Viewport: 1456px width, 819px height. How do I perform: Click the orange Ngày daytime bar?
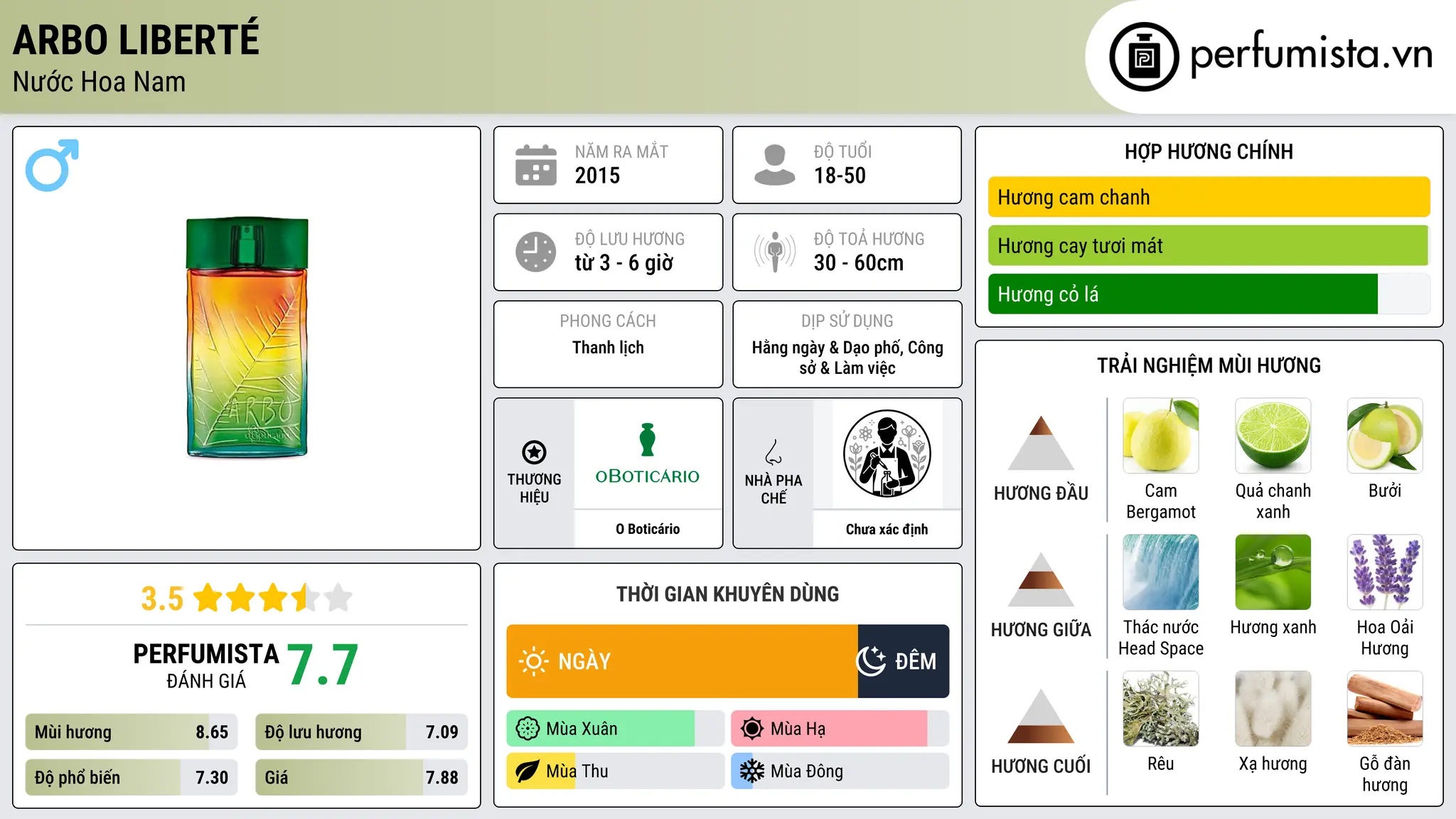pos(682,661)
